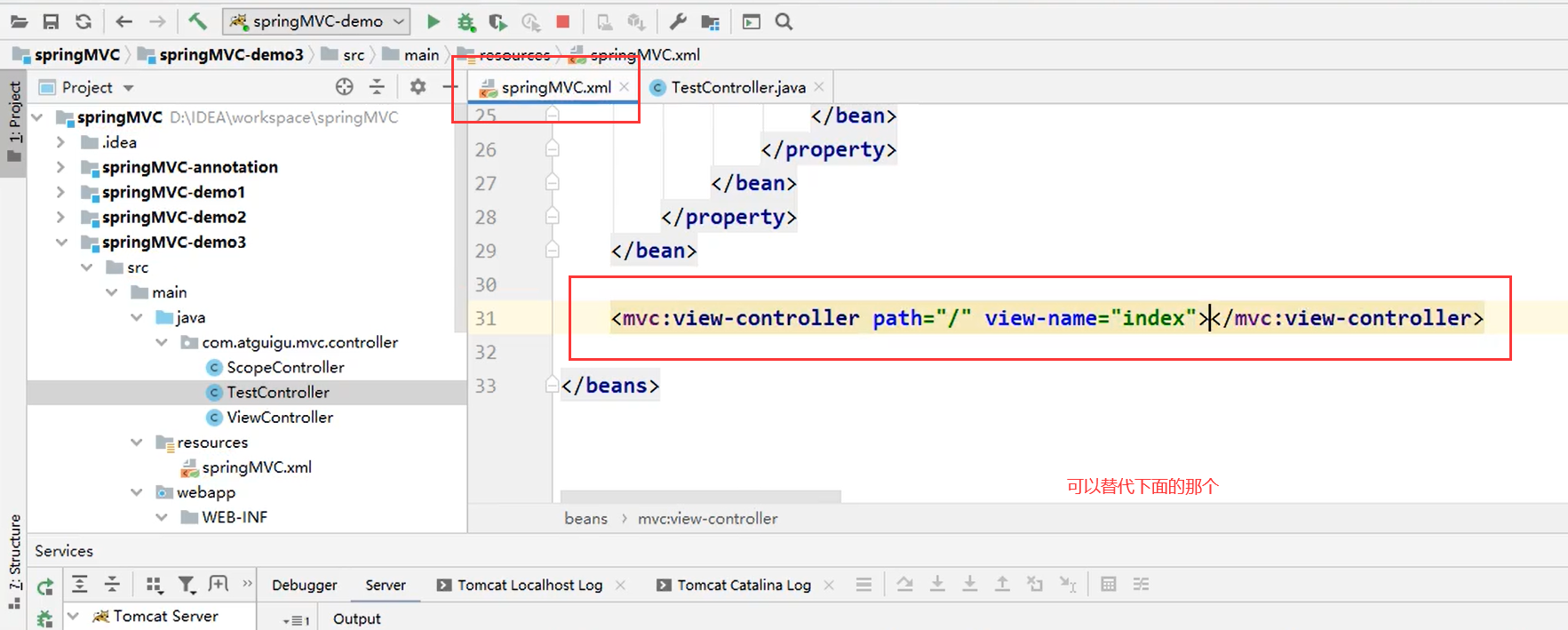Click the green Run button
The width and height of the screenshot is (1568, 630).
[433, 21]
